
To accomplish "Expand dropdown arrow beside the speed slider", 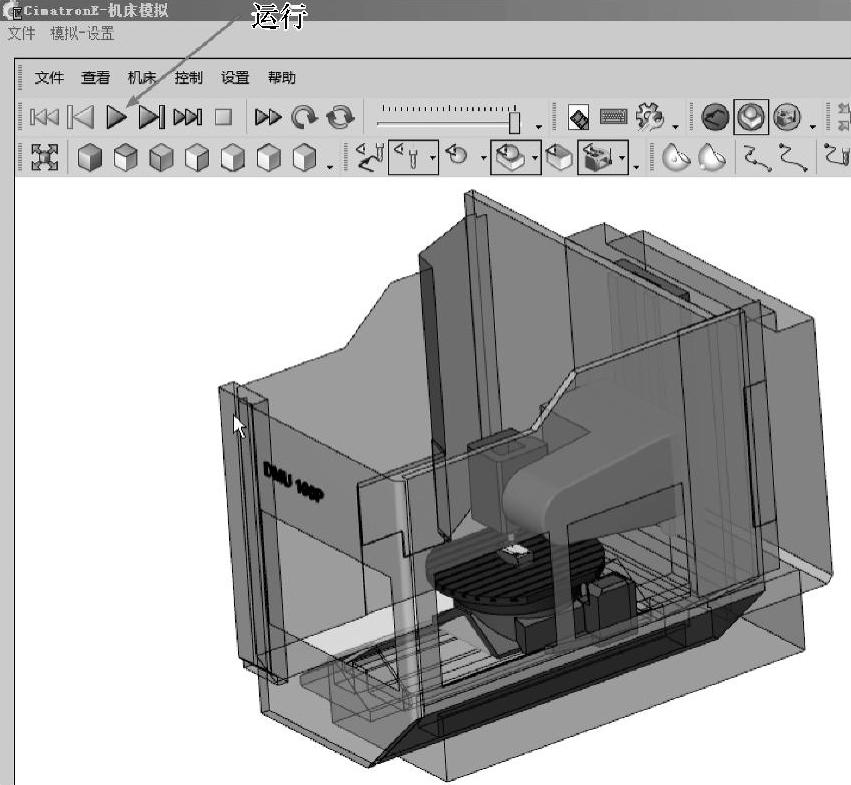I will [x=539, y=127].
